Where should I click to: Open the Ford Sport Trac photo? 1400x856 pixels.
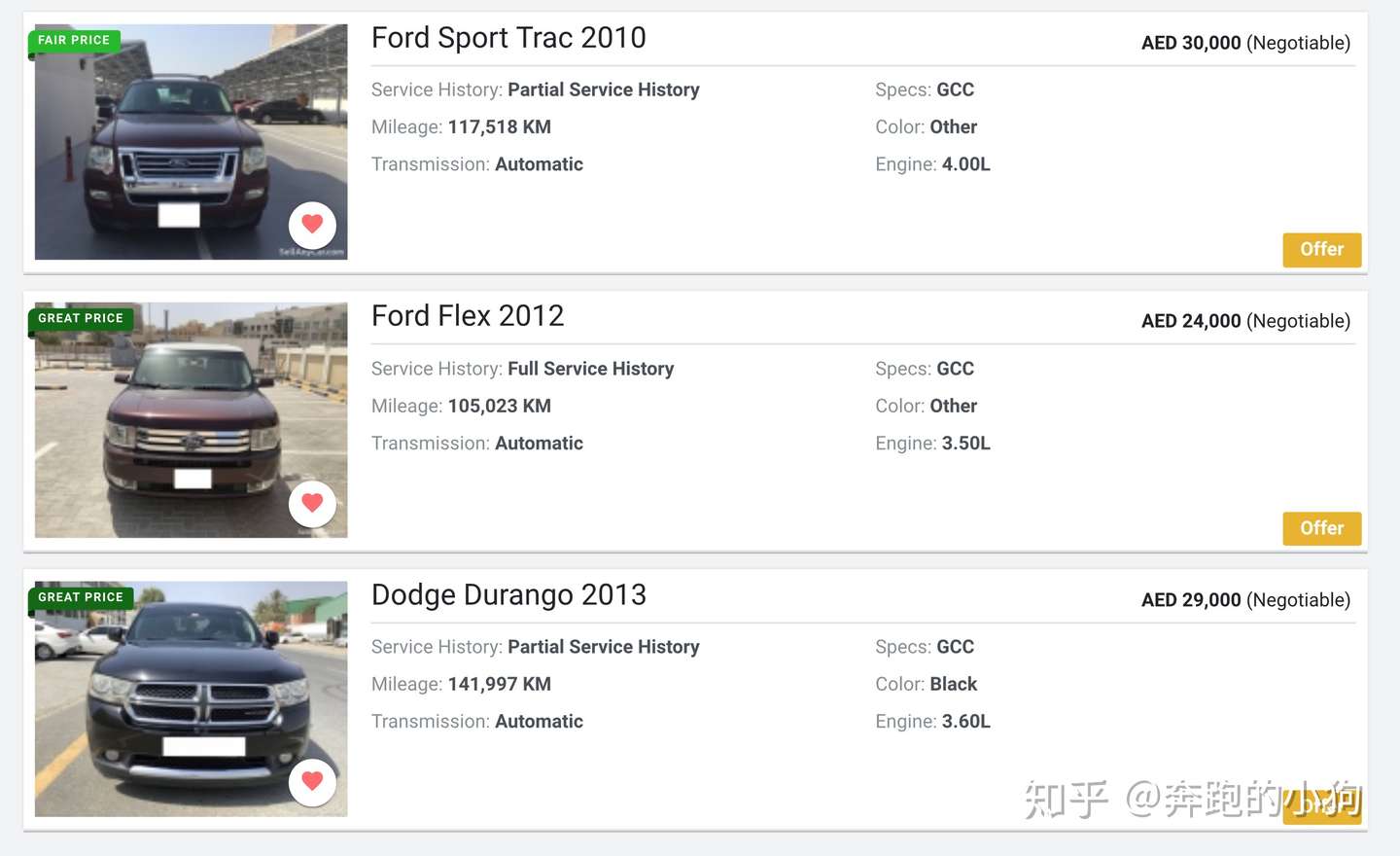[191, 142]
